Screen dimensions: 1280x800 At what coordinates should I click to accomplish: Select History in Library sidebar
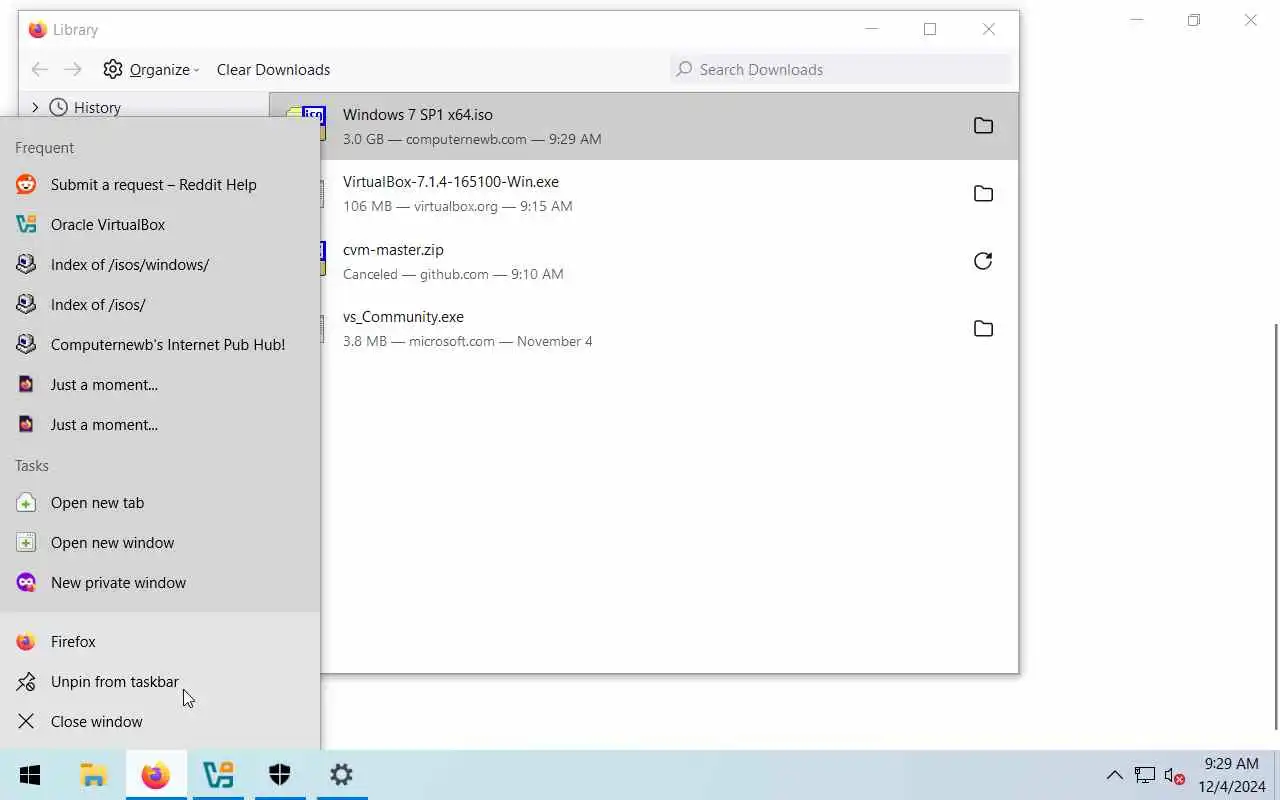[x=97, y=107]
